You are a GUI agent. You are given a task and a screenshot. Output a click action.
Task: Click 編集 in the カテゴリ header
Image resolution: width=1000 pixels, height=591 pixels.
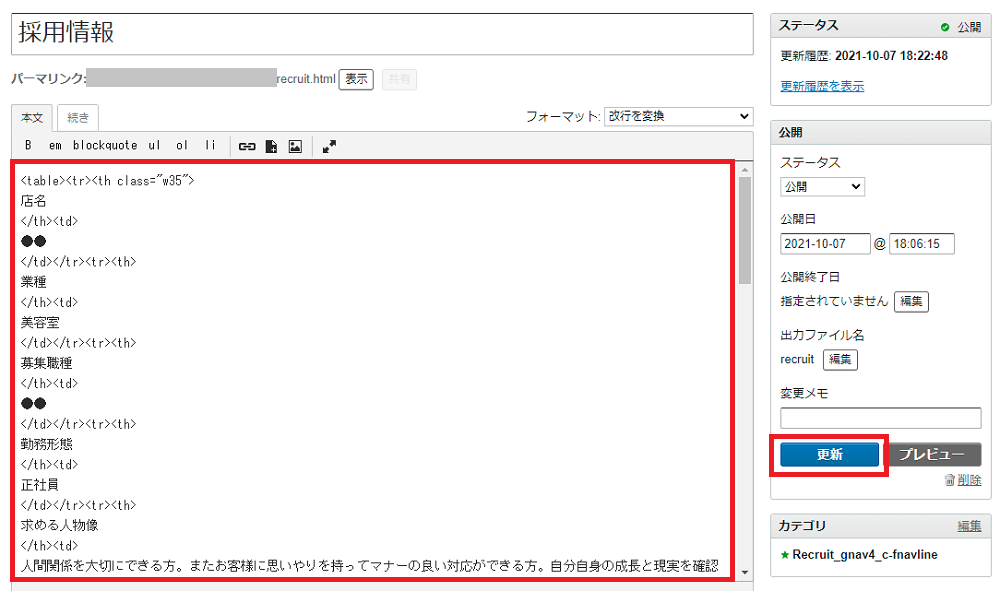[x=969, y=526]
